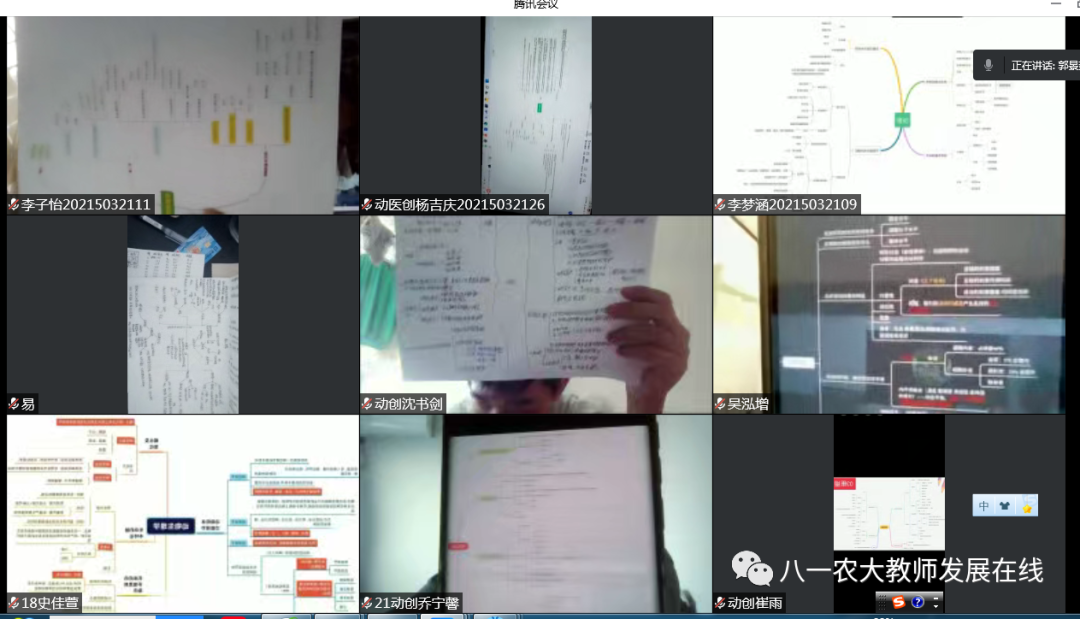
Task: Click muted mic icon beside 动创沈书剑
Action: [367, 404]
